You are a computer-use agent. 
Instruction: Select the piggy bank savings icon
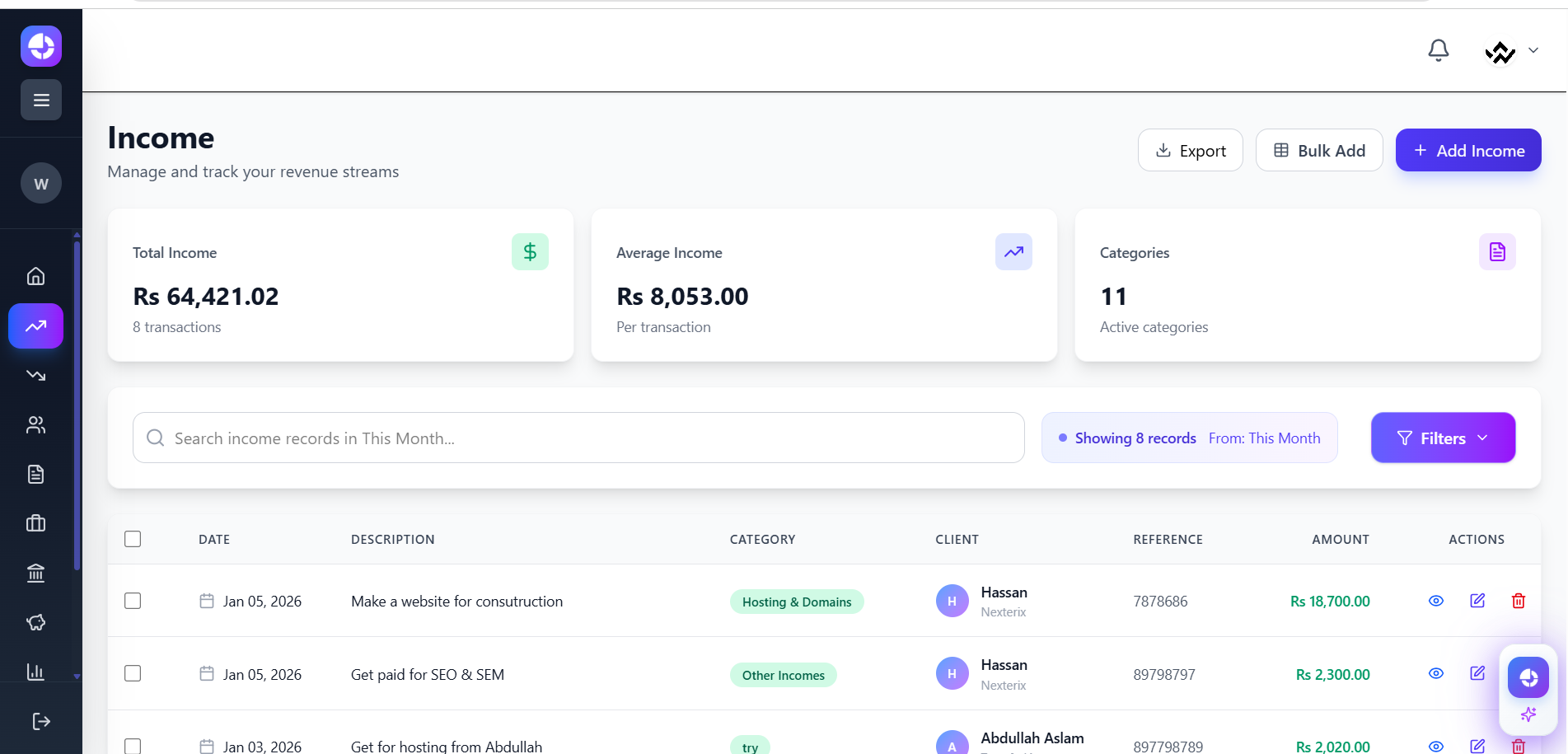(x=35, y=622)
